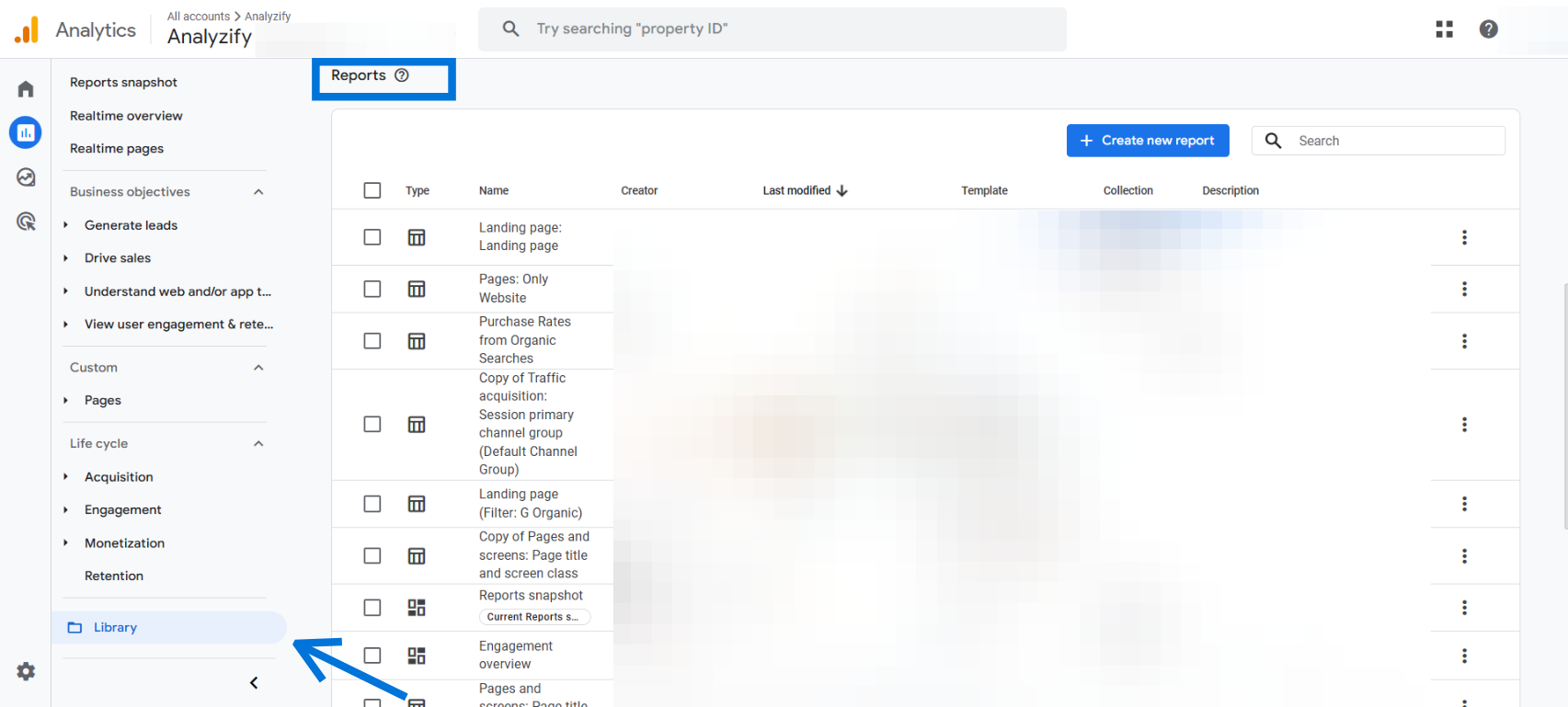Image resolution: width=1568 pixels, height=707 pixels.
Task: Open the Home icon in left rail
Action: click(26, 89)
